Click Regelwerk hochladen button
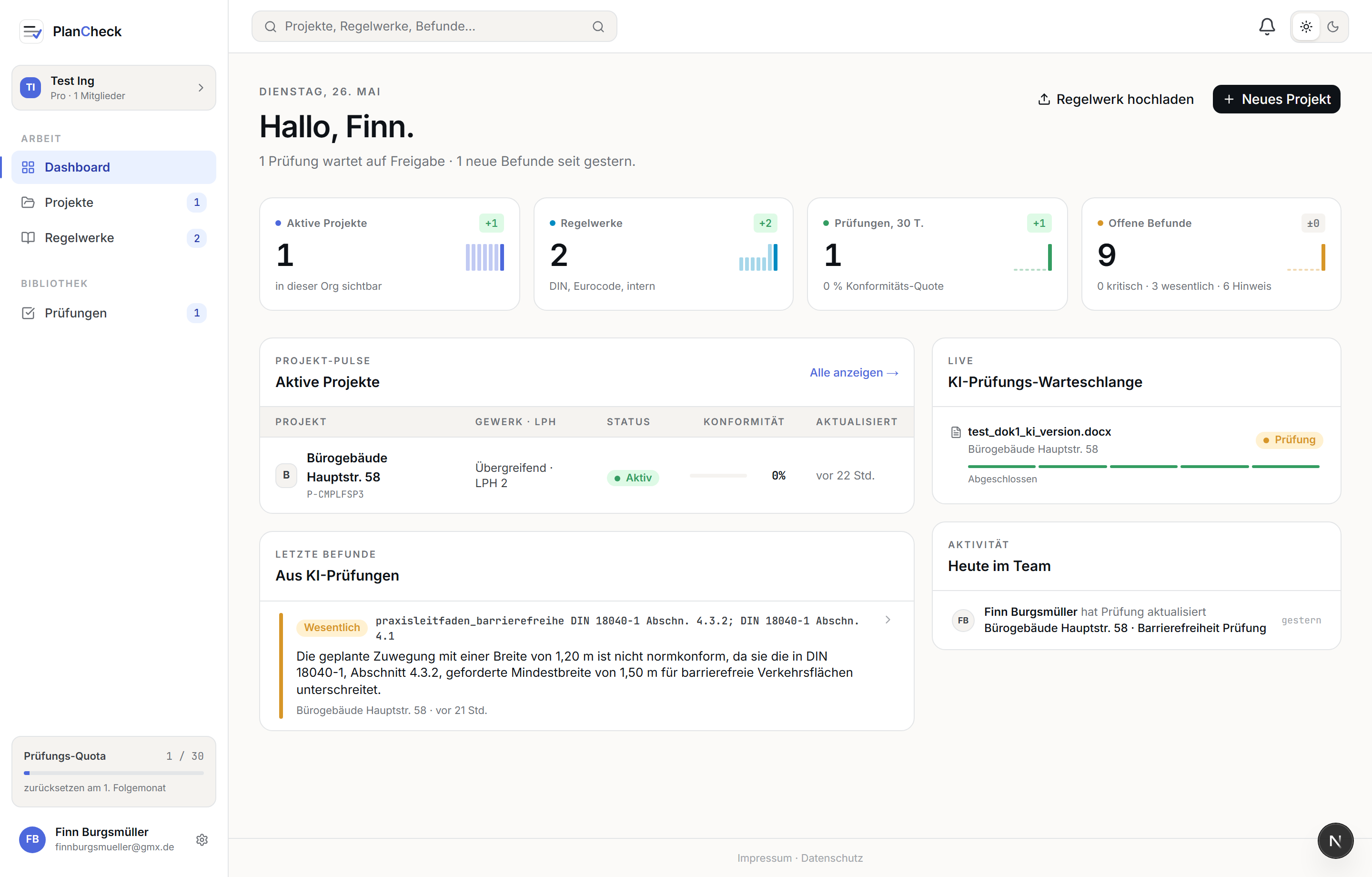Viewport: 1372px width, 877px height. pos(1116,99)
